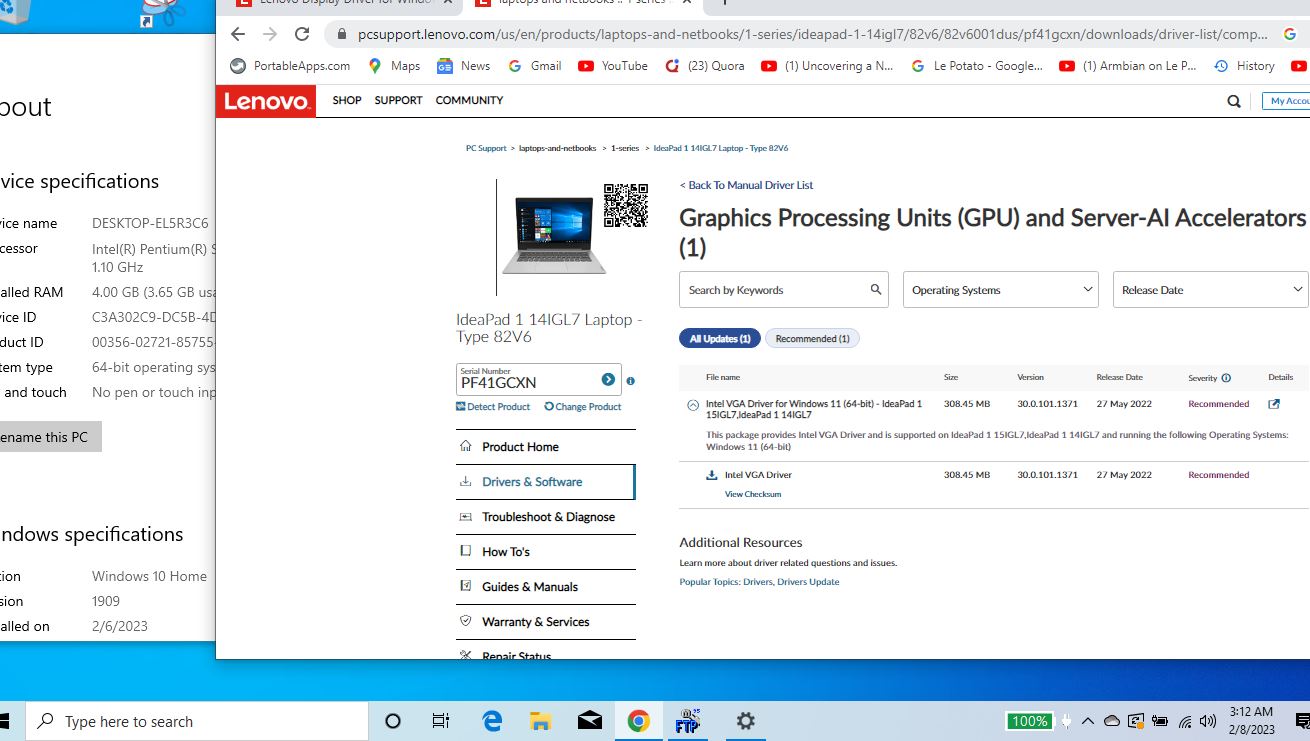Click the Chrome icon in the taskbar
This screenshot has width=1310, height=741.
pyautogui.click(x=639, y=721)
